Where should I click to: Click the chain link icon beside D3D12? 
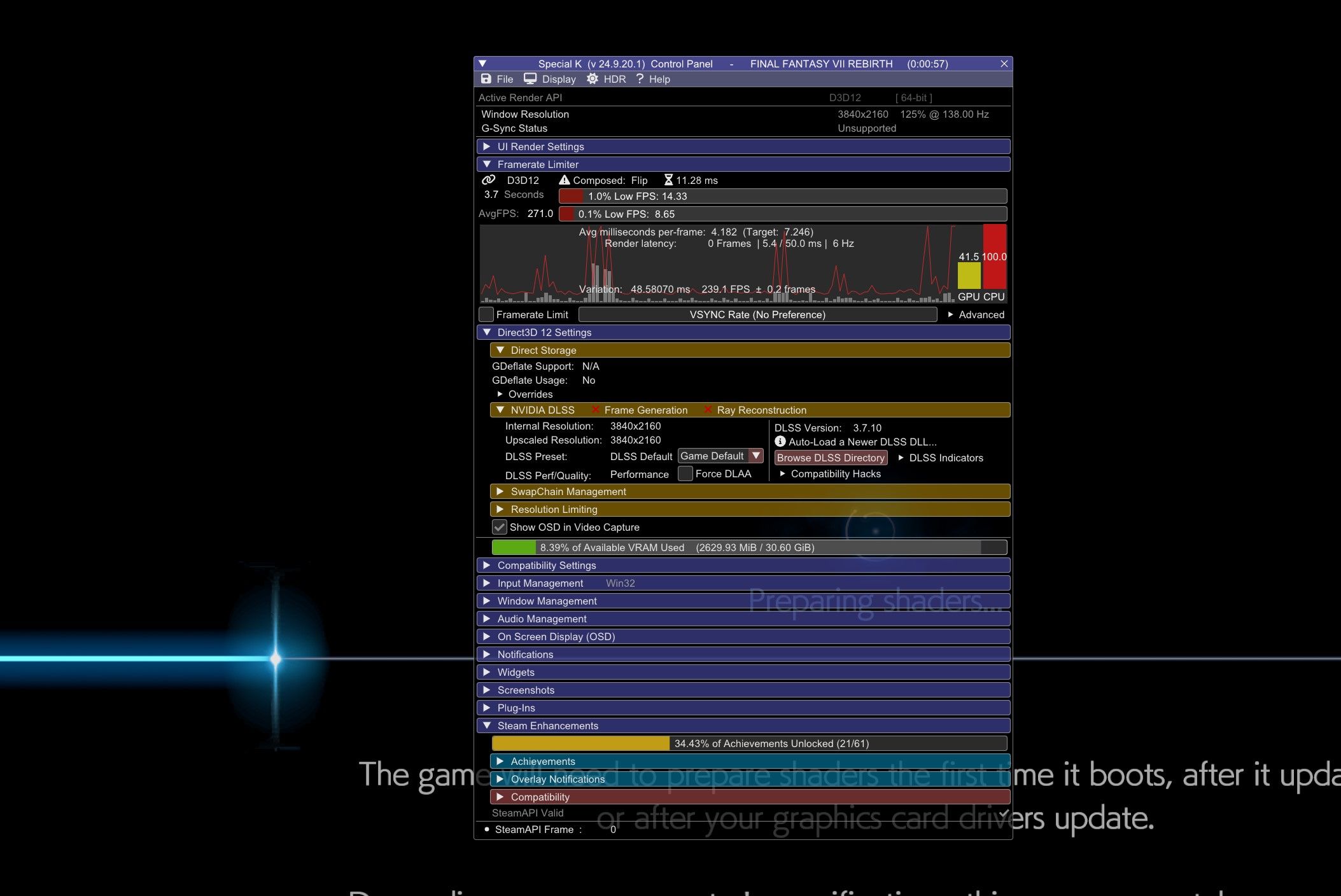(x=488, y=180)
